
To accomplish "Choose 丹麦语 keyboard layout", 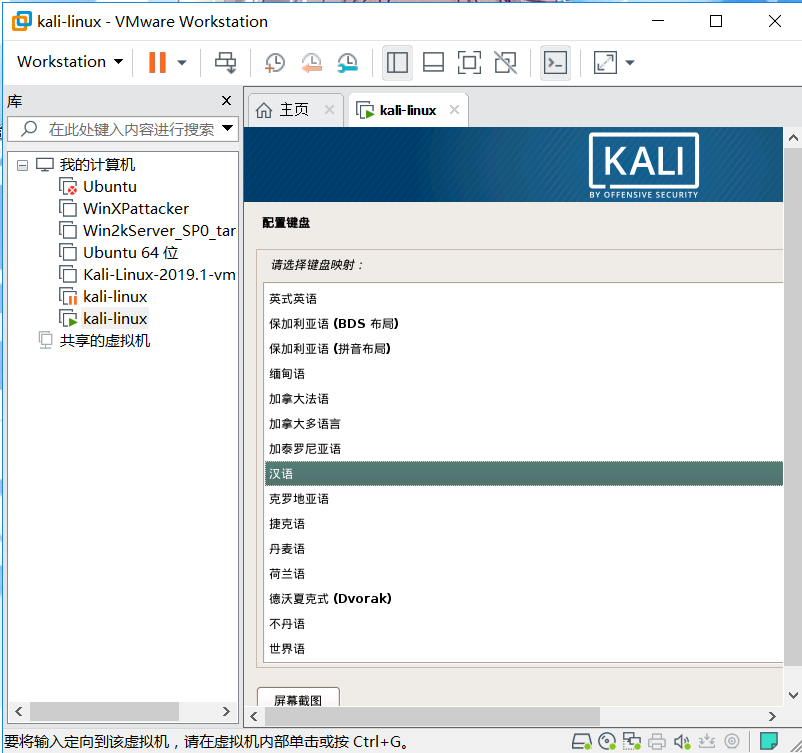I will (x=524, y=549).
